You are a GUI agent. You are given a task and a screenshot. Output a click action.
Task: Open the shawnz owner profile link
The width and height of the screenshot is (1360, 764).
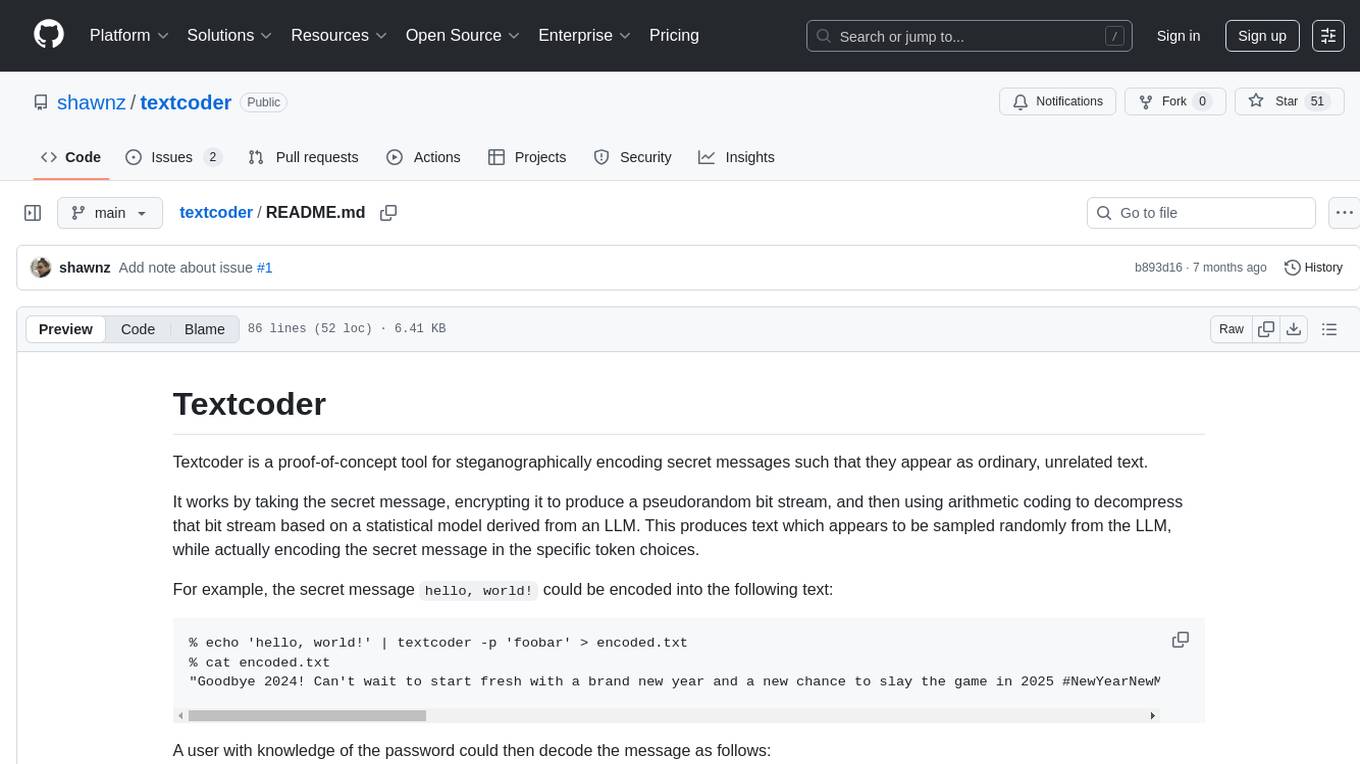pos(91,102)
